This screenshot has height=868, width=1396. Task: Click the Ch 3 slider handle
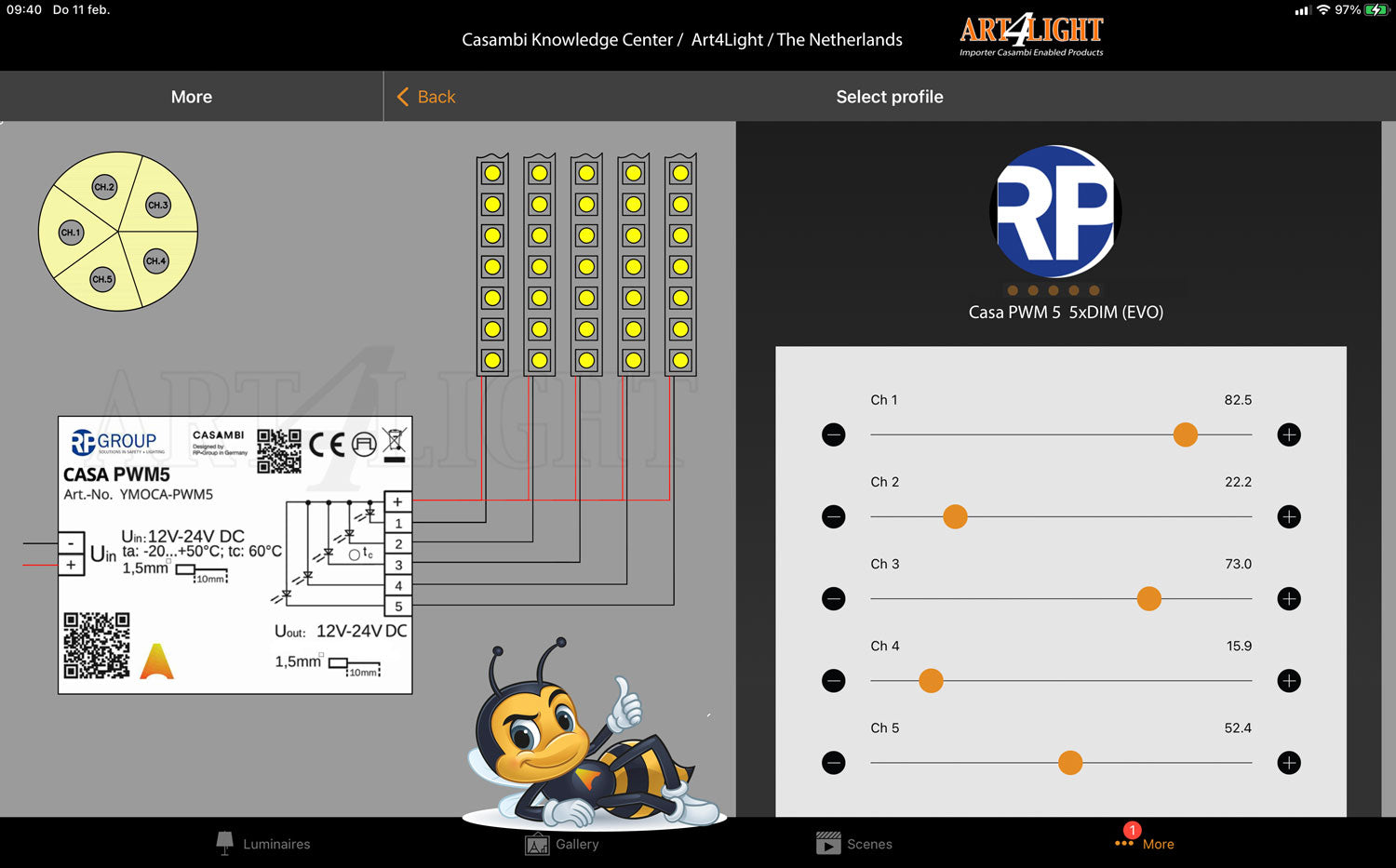point(1148,598)
